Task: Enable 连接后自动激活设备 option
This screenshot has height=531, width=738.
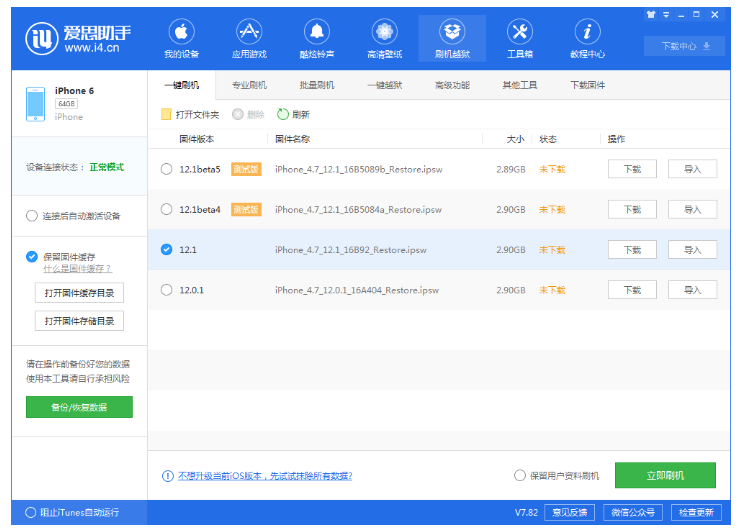Action: [x=32, y=216]
